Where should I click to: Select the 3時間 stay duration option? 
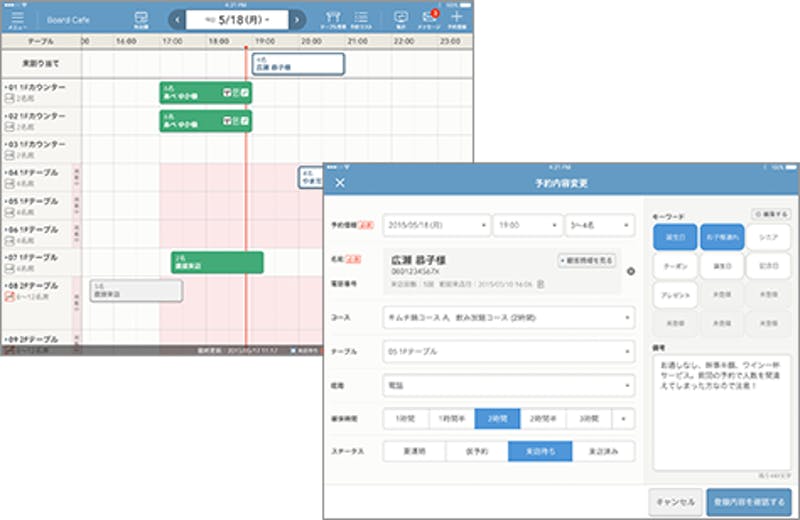click(586, 418)
